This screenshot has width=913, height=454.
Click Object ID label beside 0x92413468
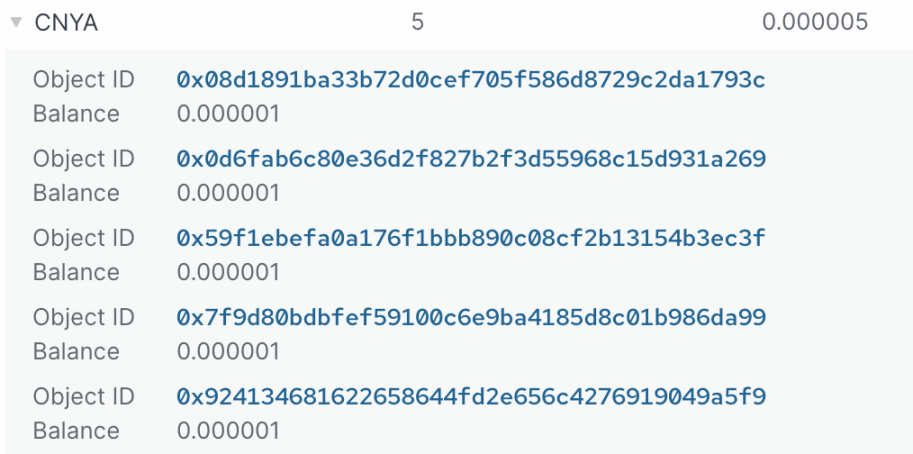[83, 396]
